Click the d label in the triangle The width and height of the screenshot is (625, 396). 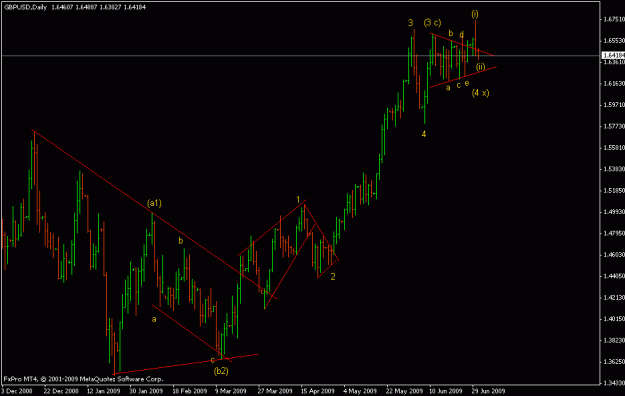(462, 35)
